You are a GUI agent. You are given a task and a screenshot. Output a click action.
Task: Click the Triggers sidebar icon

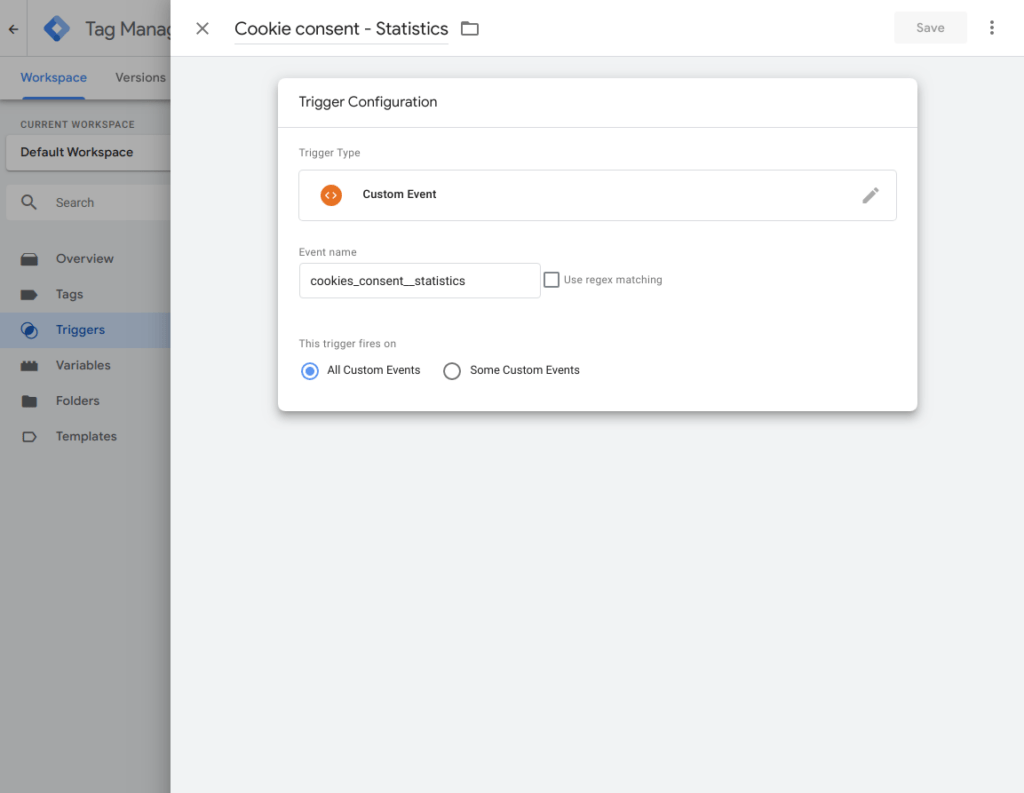click(29, 330)
